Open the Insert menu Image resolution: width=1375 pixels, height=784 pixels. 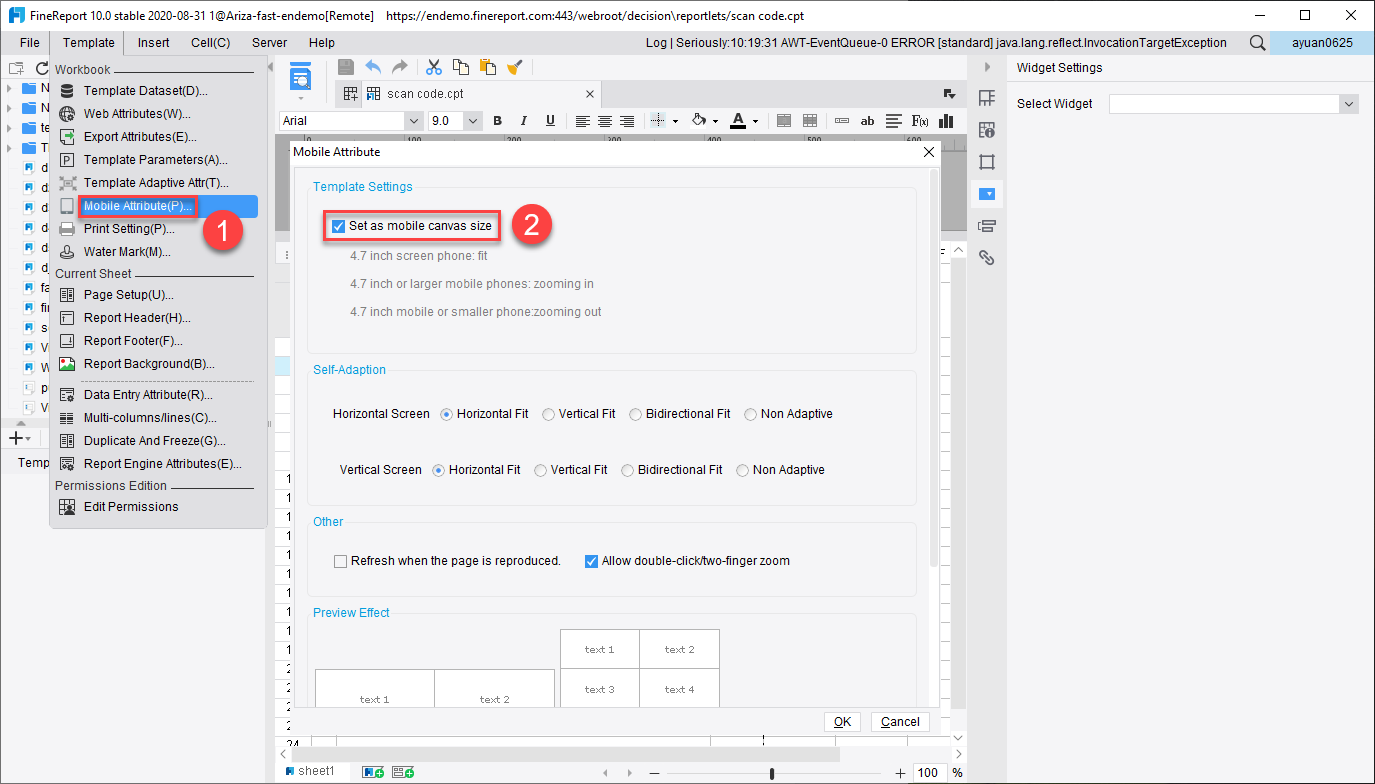click(x=154, y=43)
